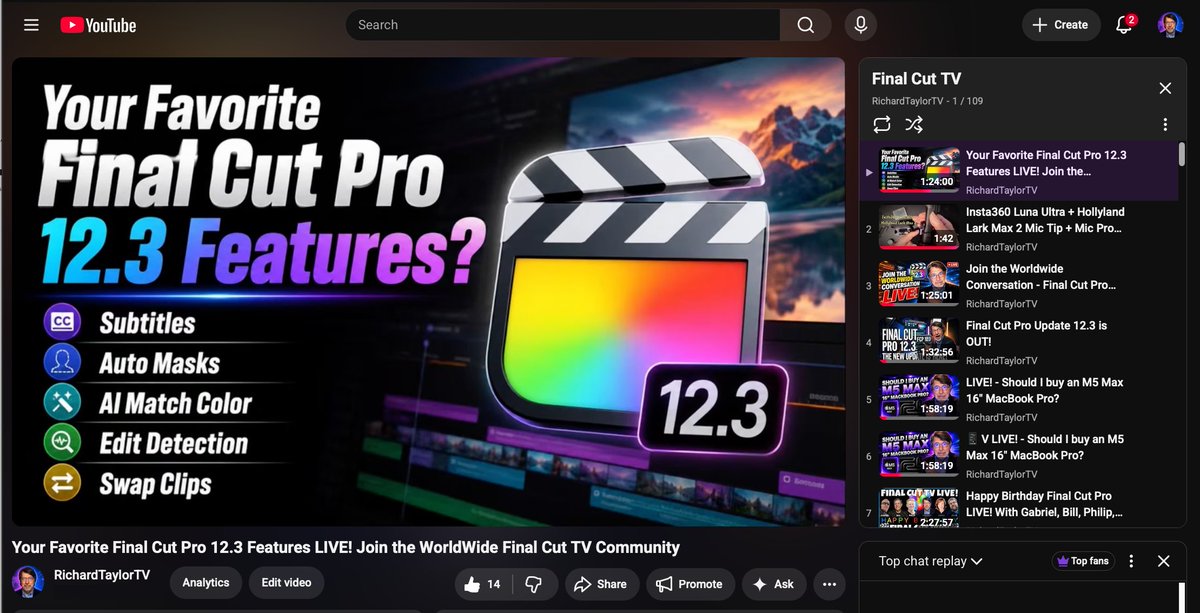Click the search magnifier button
Screen dimensions: 1200x613
806,25
